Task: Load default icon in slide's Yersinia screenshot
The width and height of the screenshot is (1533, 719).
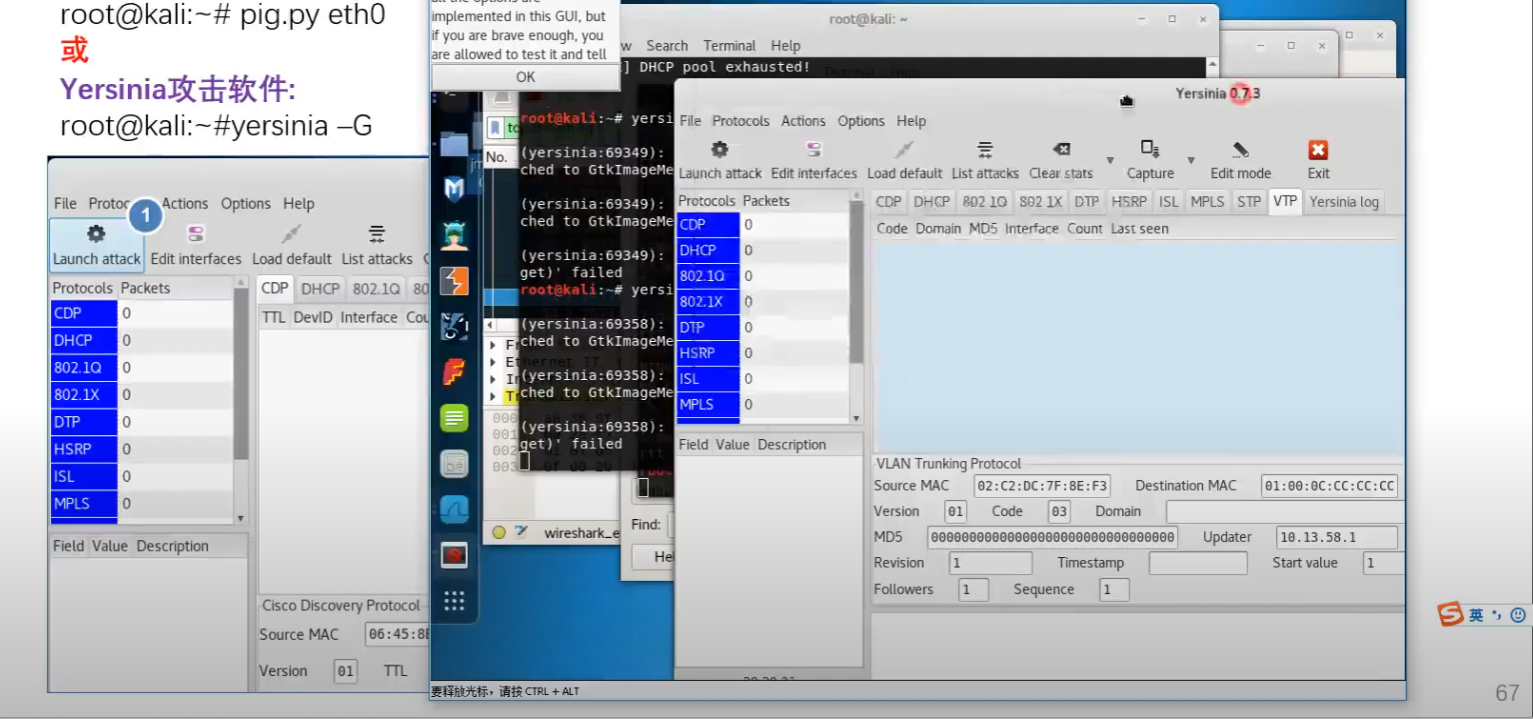Action: (291, 234)
